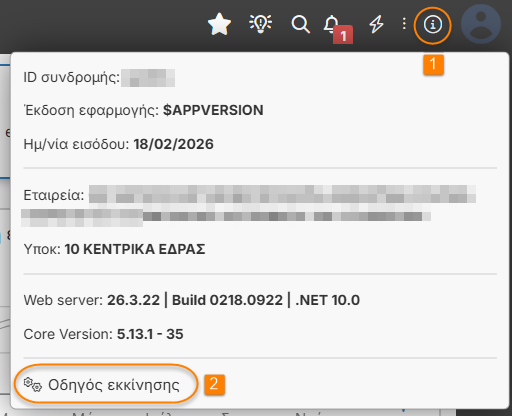
Task: Click the orange callout marker 2
Action: point(214,384)
